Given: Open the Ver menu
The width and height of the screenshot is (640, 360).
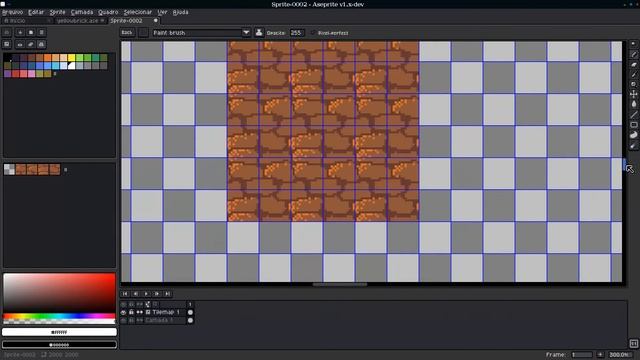Looking at the screenshot, I should 162,12.
